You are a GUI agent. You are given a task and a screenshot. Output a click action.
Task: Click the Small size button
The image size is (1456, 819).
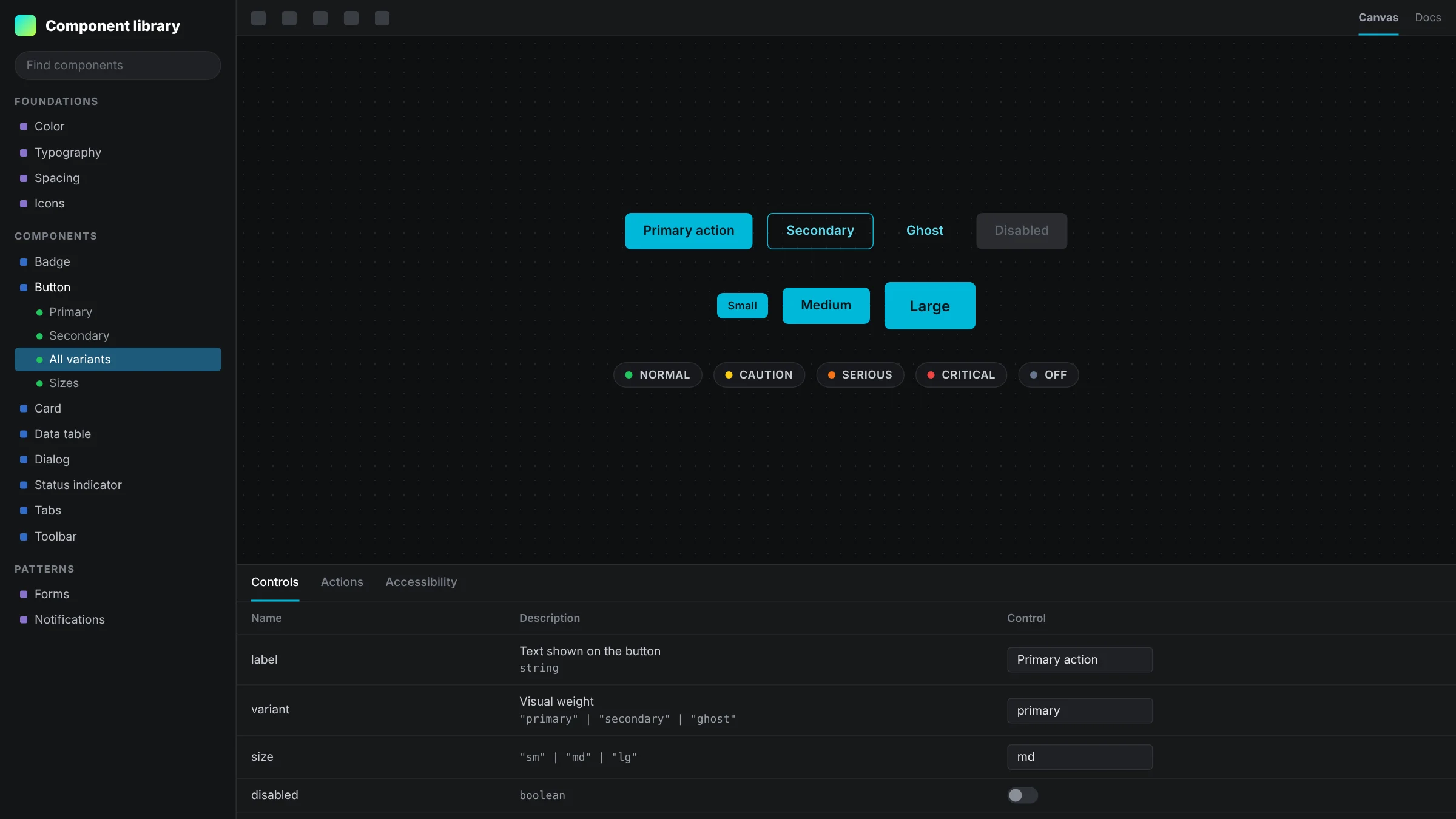click(x=742, y=306)
